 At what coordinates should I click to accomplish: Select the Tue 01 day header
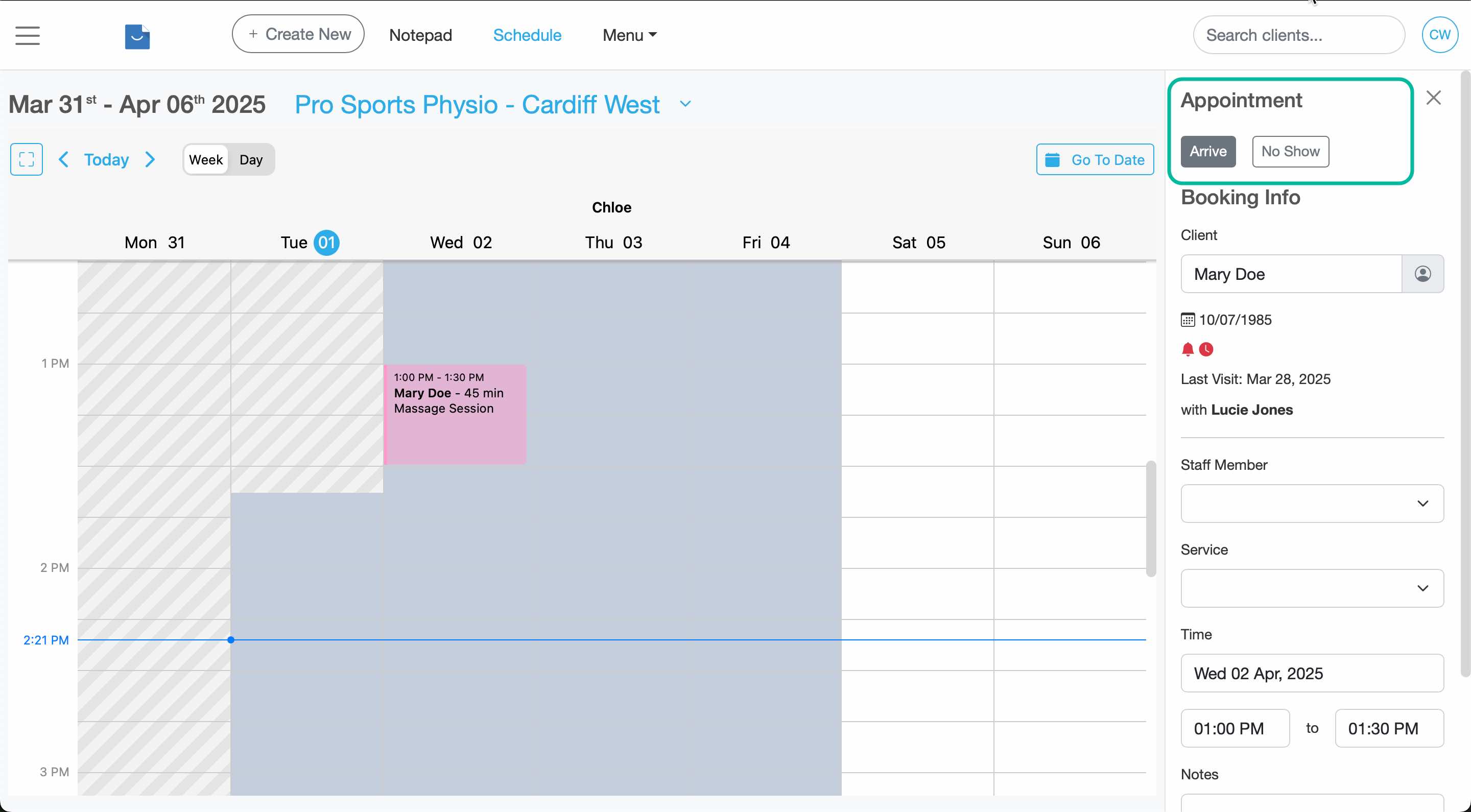click(309, 243)
